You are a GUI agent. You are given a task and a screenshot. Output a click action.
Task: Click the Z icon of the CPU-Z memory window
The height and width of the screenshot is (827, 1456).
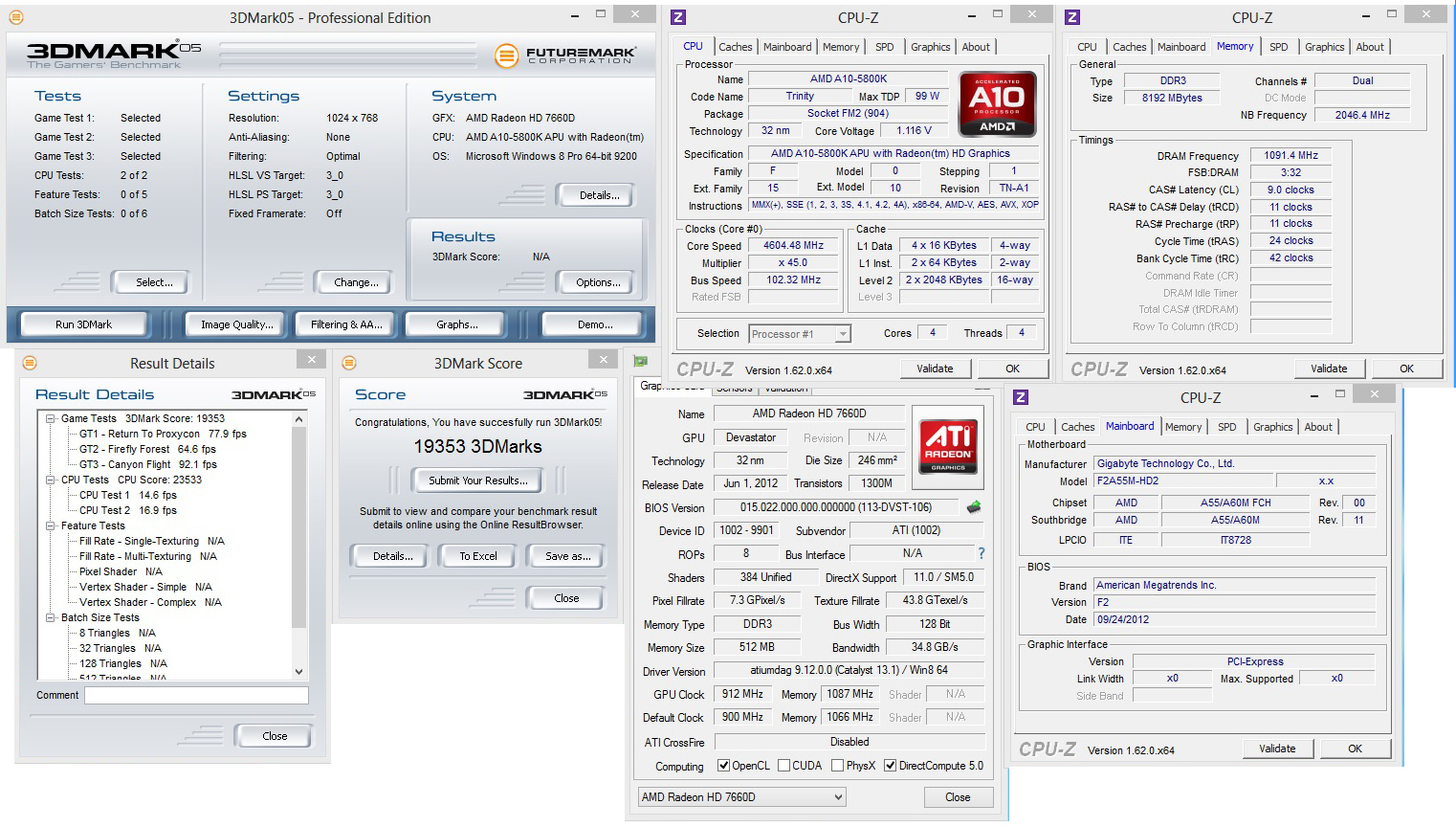[x=1072, y=17]
